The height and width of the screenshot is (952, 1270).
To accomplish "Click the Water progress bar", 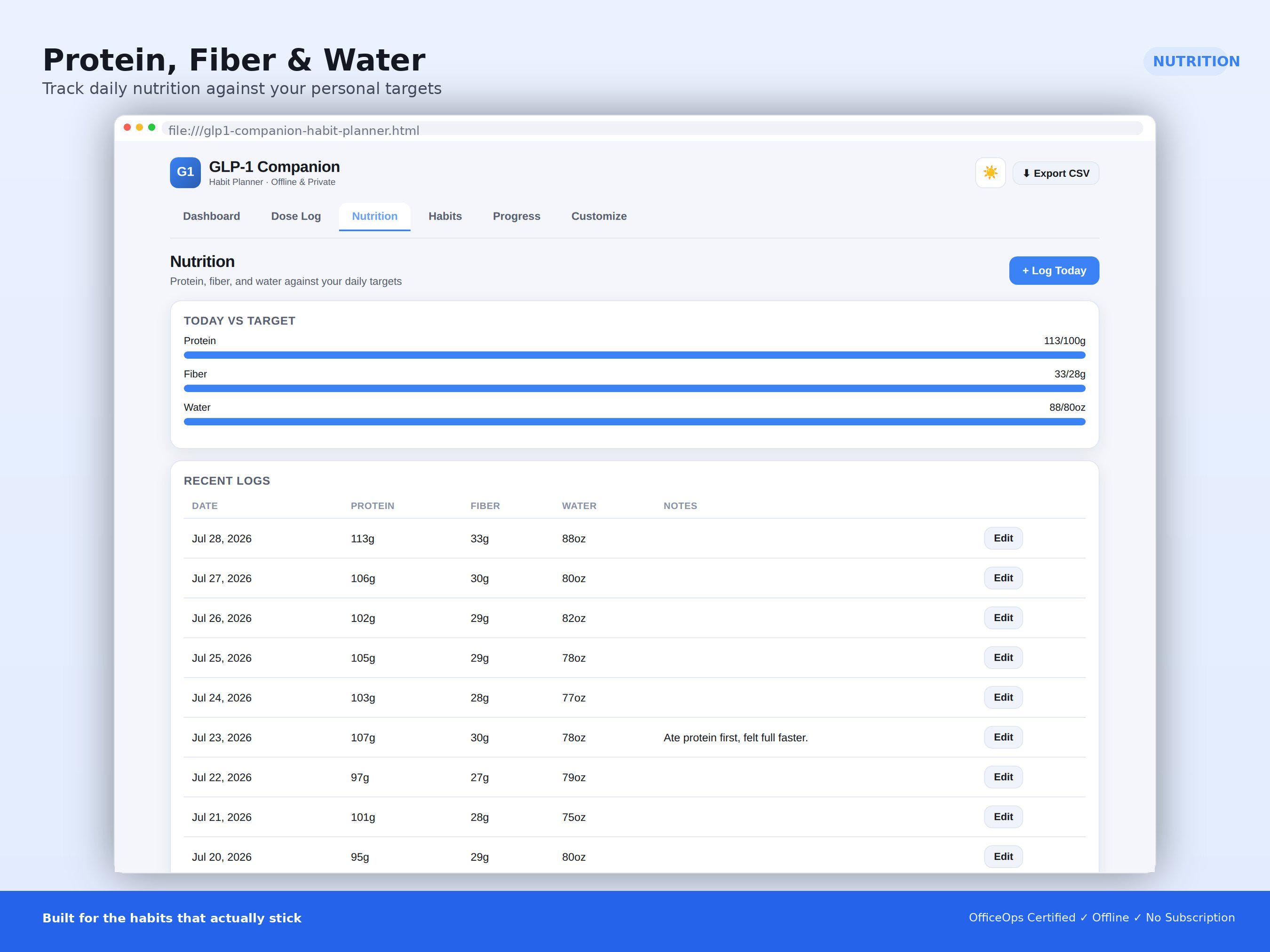I will [635, 422].
